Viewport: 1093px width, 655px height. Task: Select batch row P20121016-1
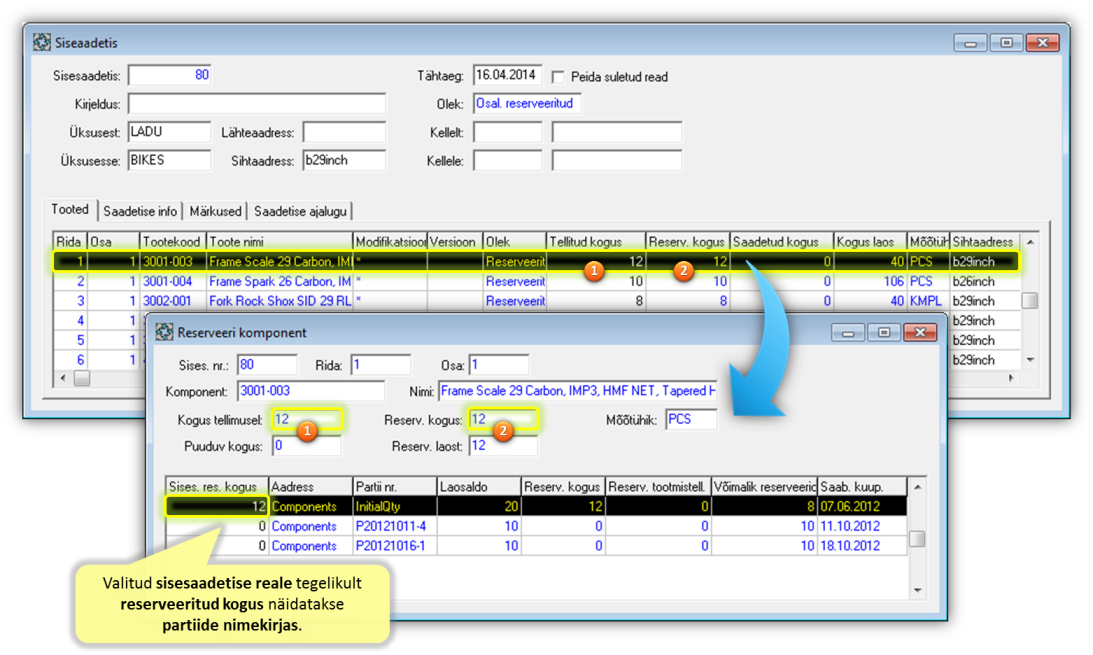[536, 546]
